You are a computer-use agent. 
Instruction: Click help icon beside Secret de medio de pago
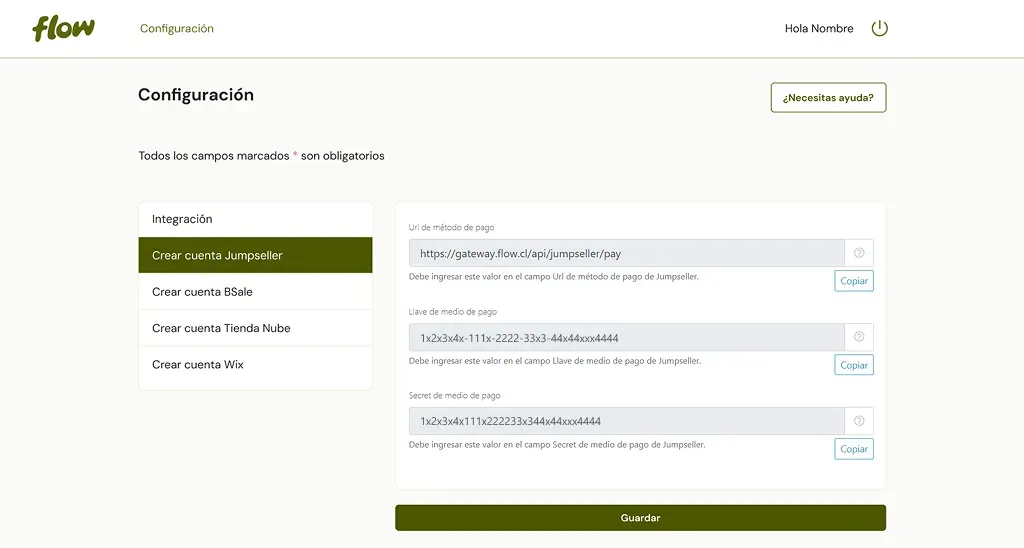point(859,421)
